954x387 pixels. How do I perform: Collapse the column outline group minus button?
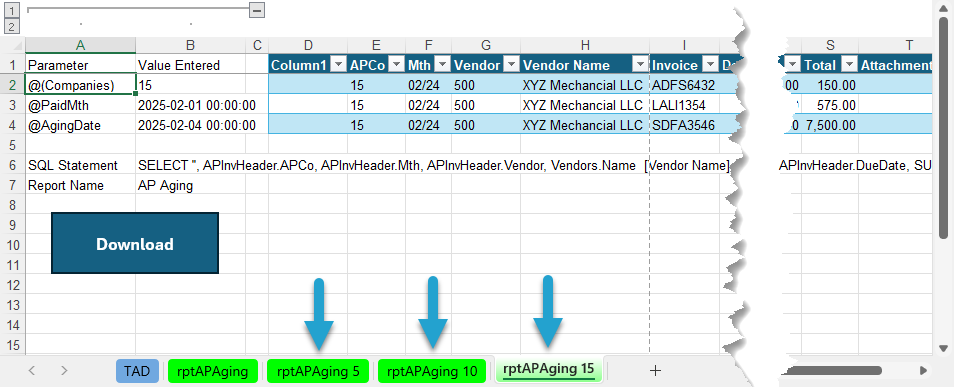[257, 10]
